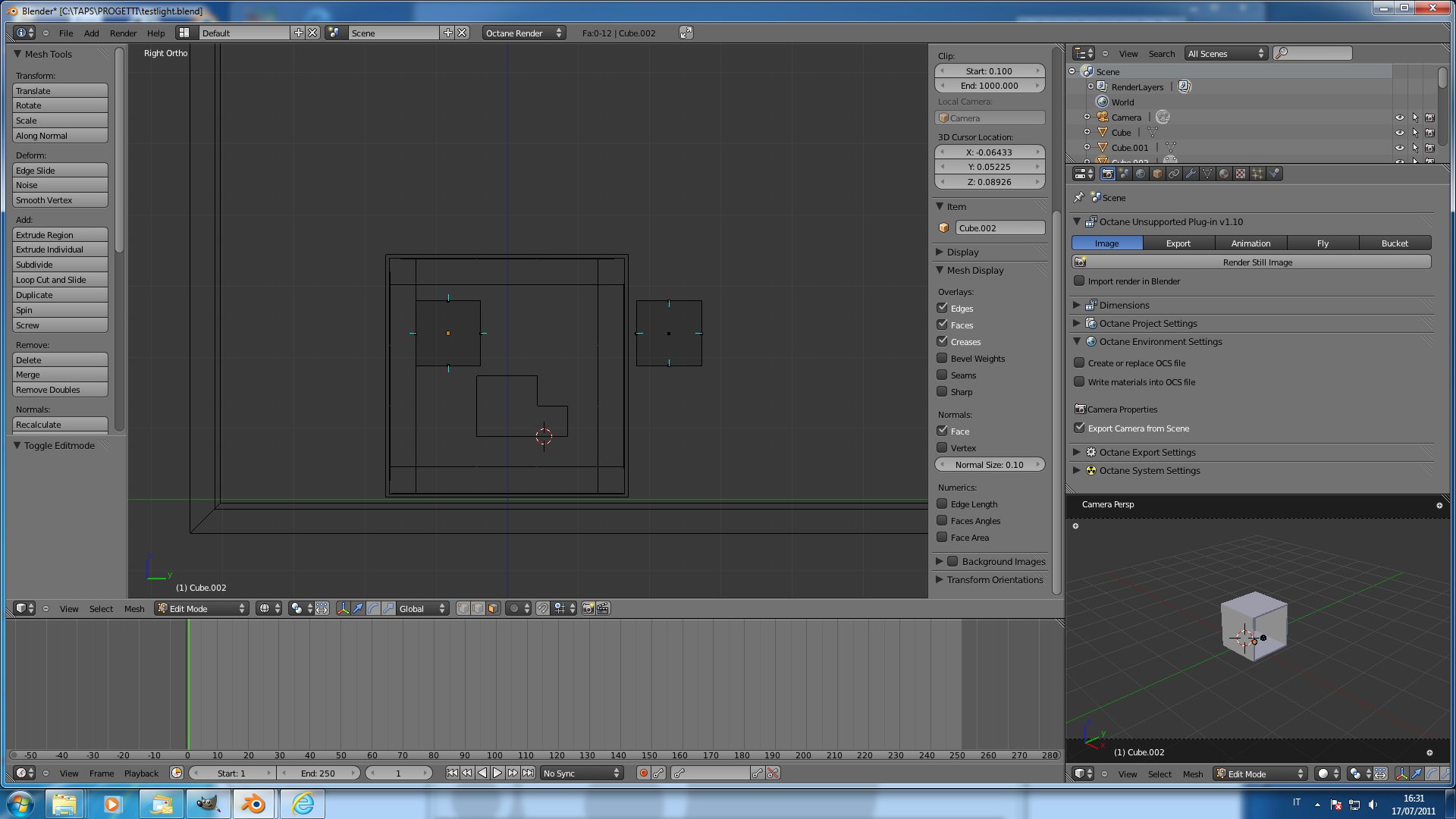
Task: Open the Texture properties tab
Action: click(1240, 174)
